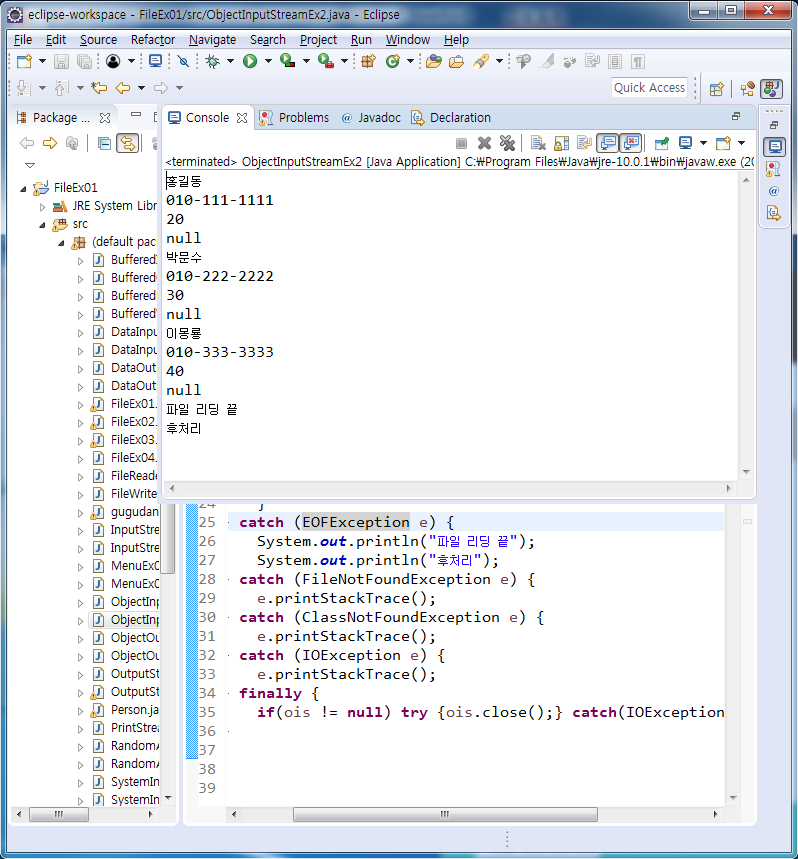This screenshot has height=859, width=798.
Task: Toggle Scroll Lock in console toolbar
Action: pyautogui.click(x=561, y=144)
